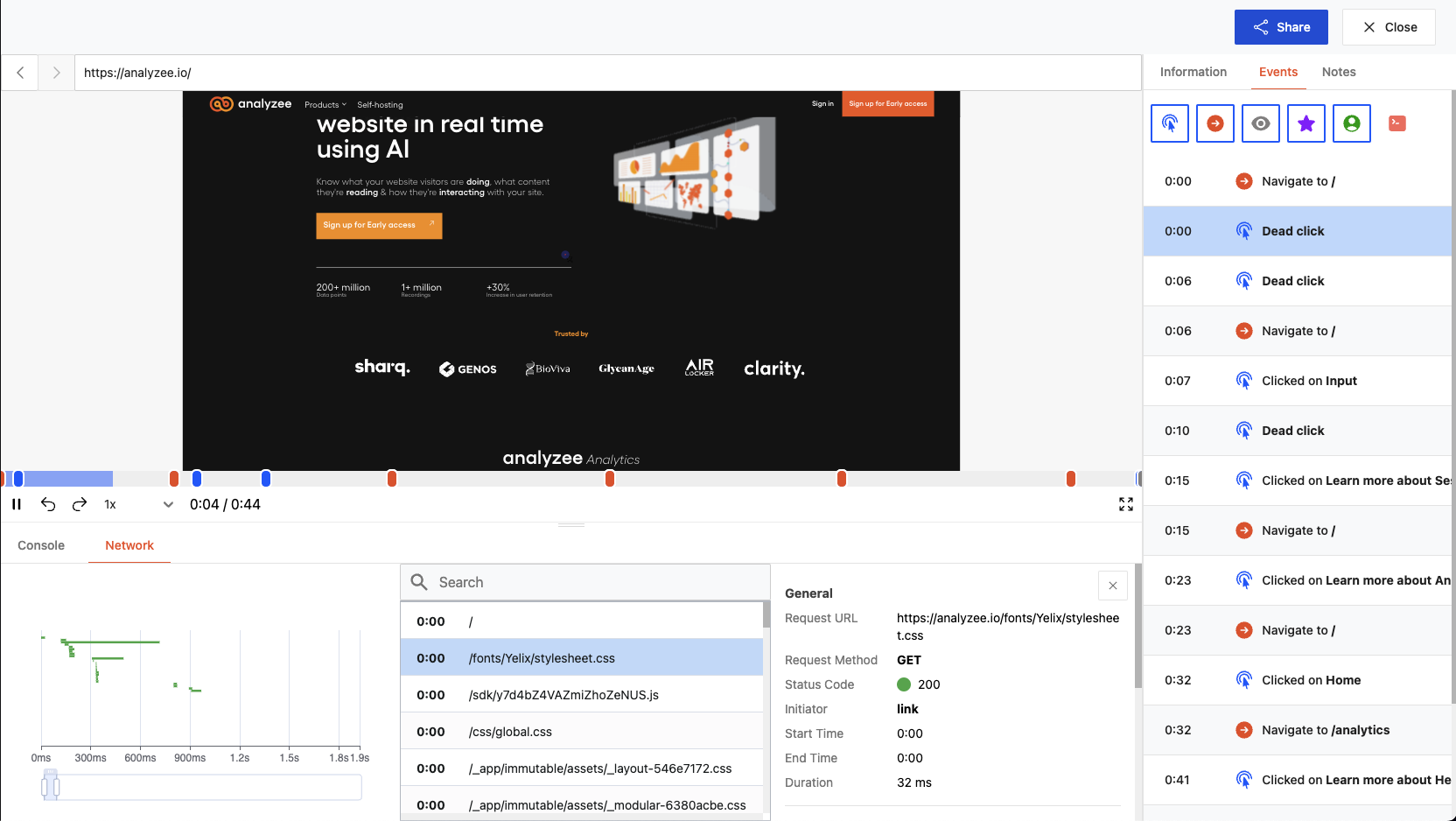Jump to 0:07 Clicked on Input event
This screenshot has height=821, width=1456.
pos(1298,381)
